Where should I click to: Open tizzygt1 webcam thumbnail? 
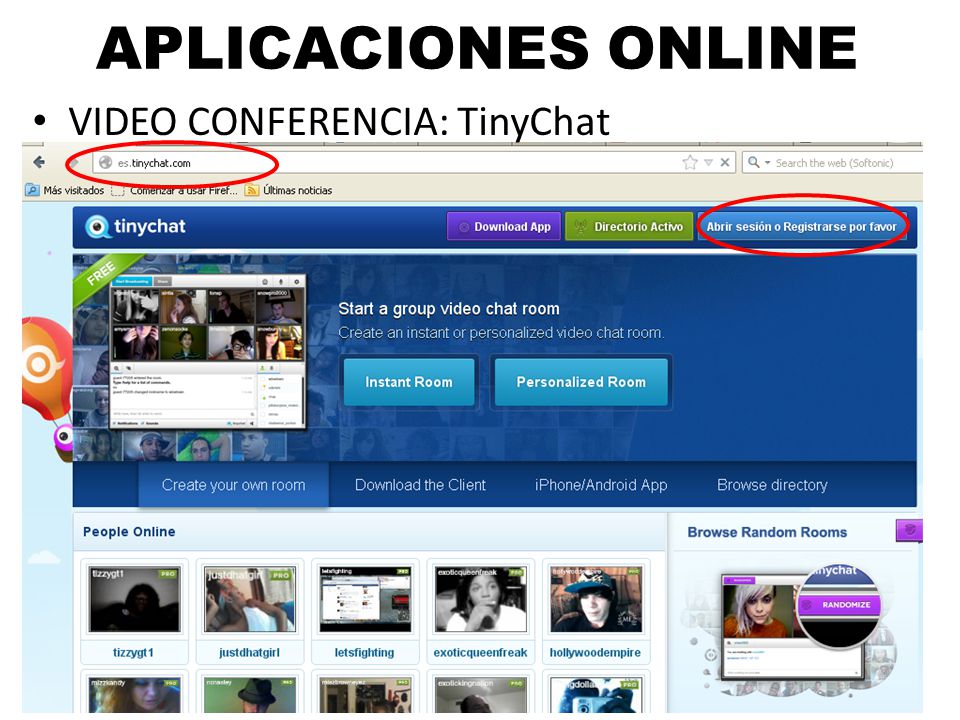click(135, 599)
